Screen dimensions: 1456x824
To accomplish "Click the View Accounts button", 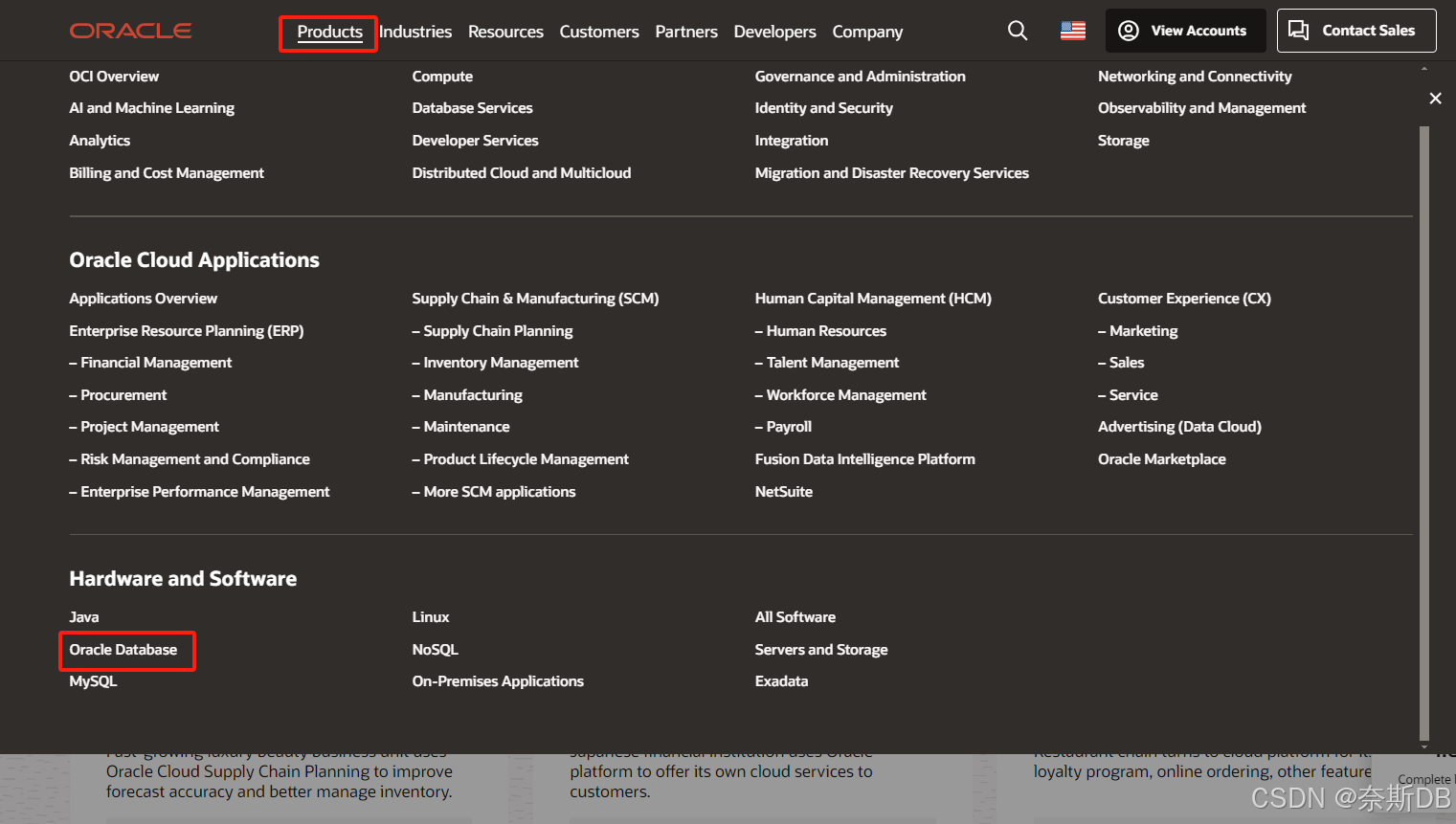I will click(1185, 31).
